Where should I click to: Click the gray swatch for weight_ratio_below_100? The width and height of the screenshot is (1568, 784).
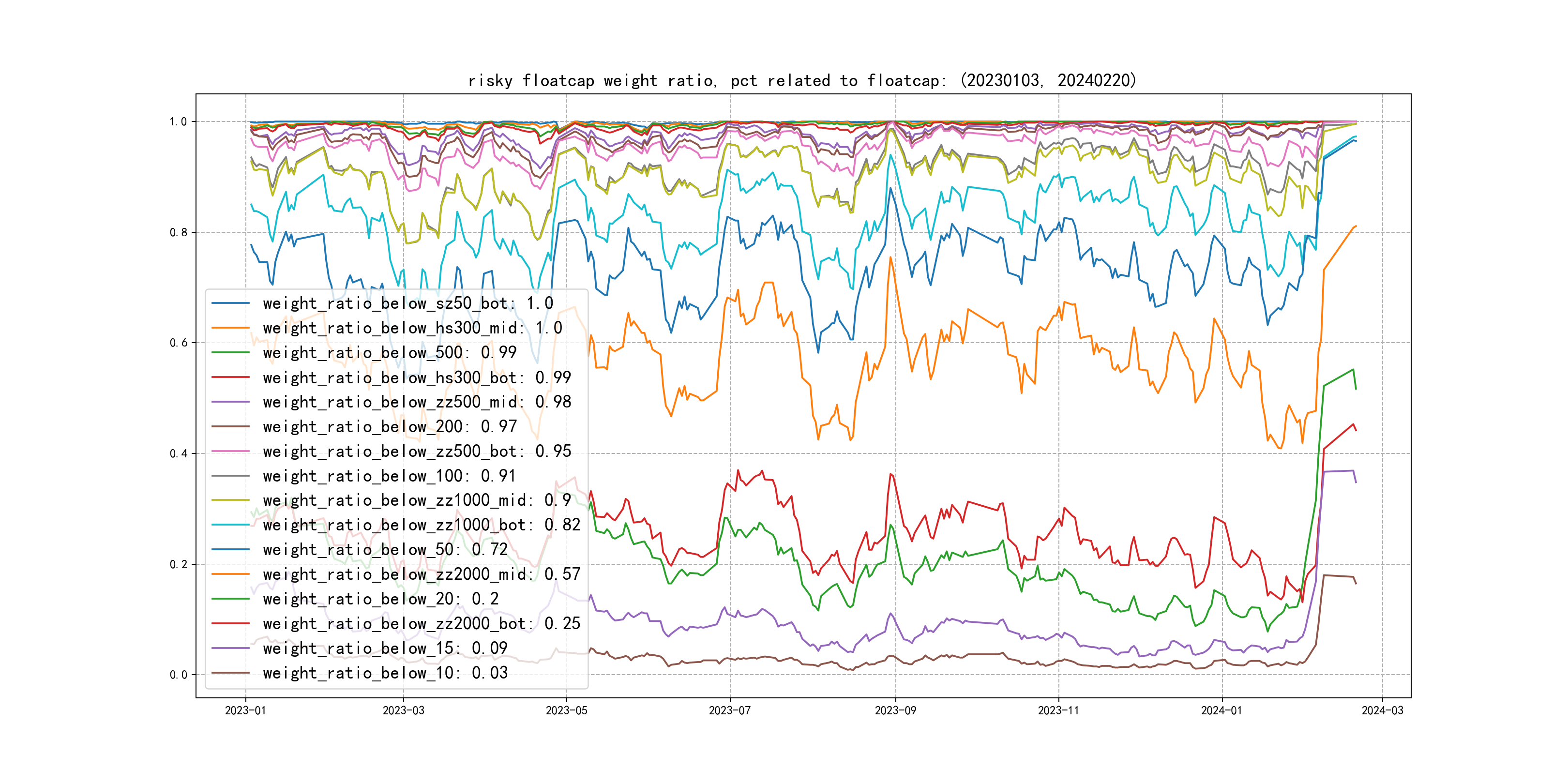coord(230,476)
